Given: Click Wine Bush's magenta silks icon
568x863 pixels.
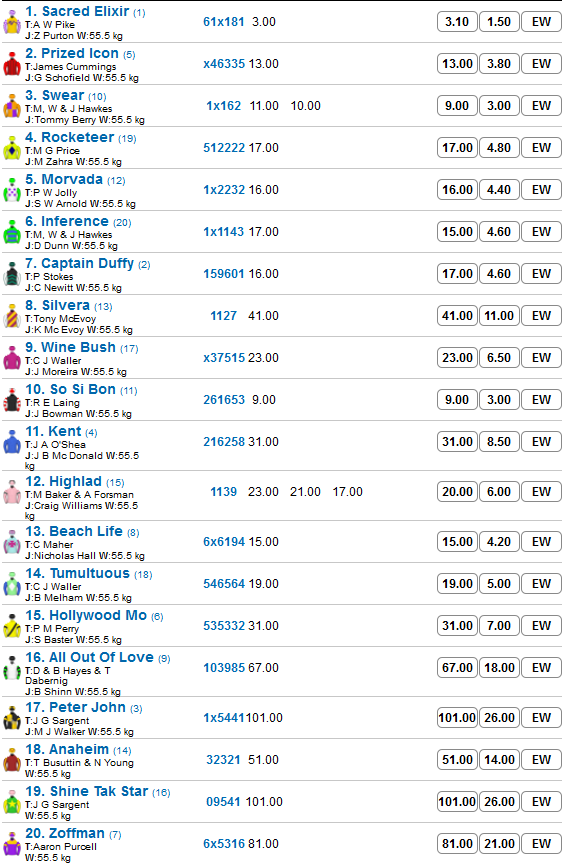Looking at the screenshot, I should click(x=12, y=360).
